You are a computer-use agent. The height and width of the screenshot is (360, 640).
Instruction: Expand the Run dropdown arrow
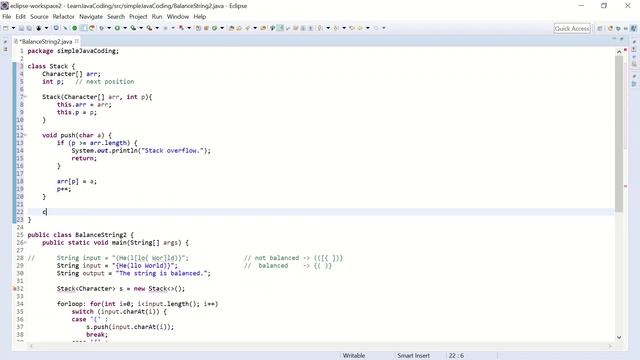(125, 28)
